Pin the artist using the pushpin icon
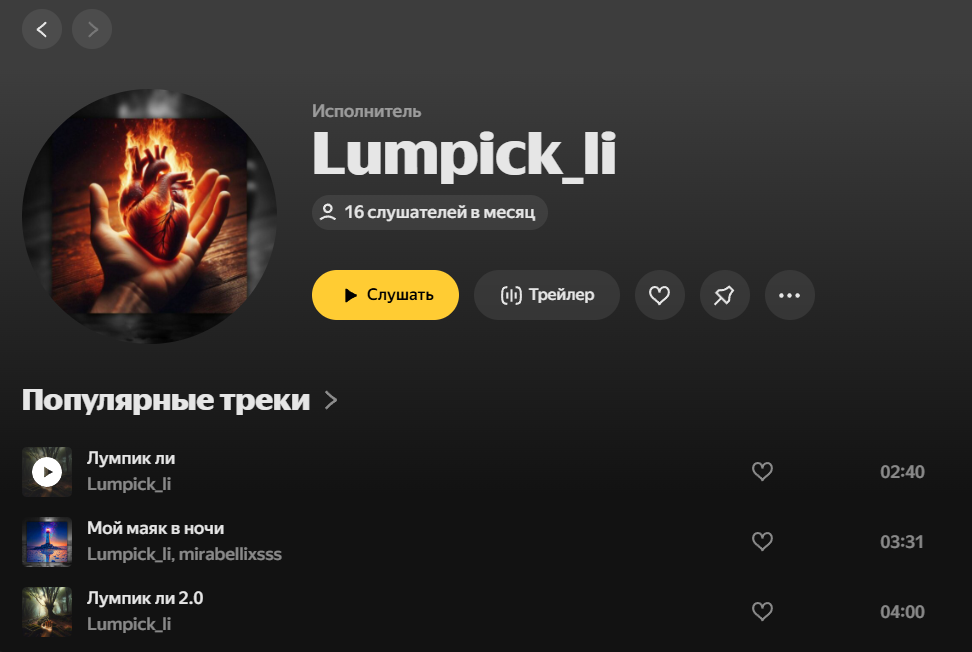Screen dimensions: 972x652 [x=725, y=295]
